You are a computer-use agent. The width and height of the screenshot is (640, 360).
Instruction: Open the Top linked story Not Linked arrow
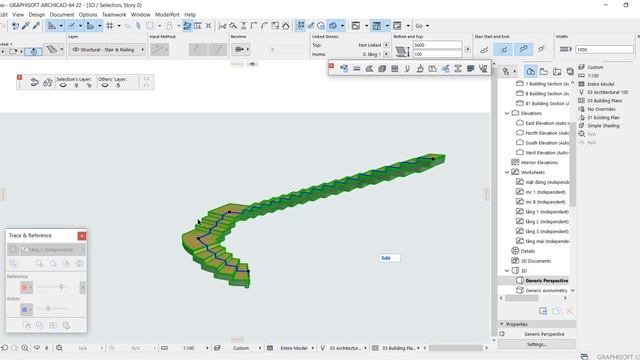click(386, 45)
